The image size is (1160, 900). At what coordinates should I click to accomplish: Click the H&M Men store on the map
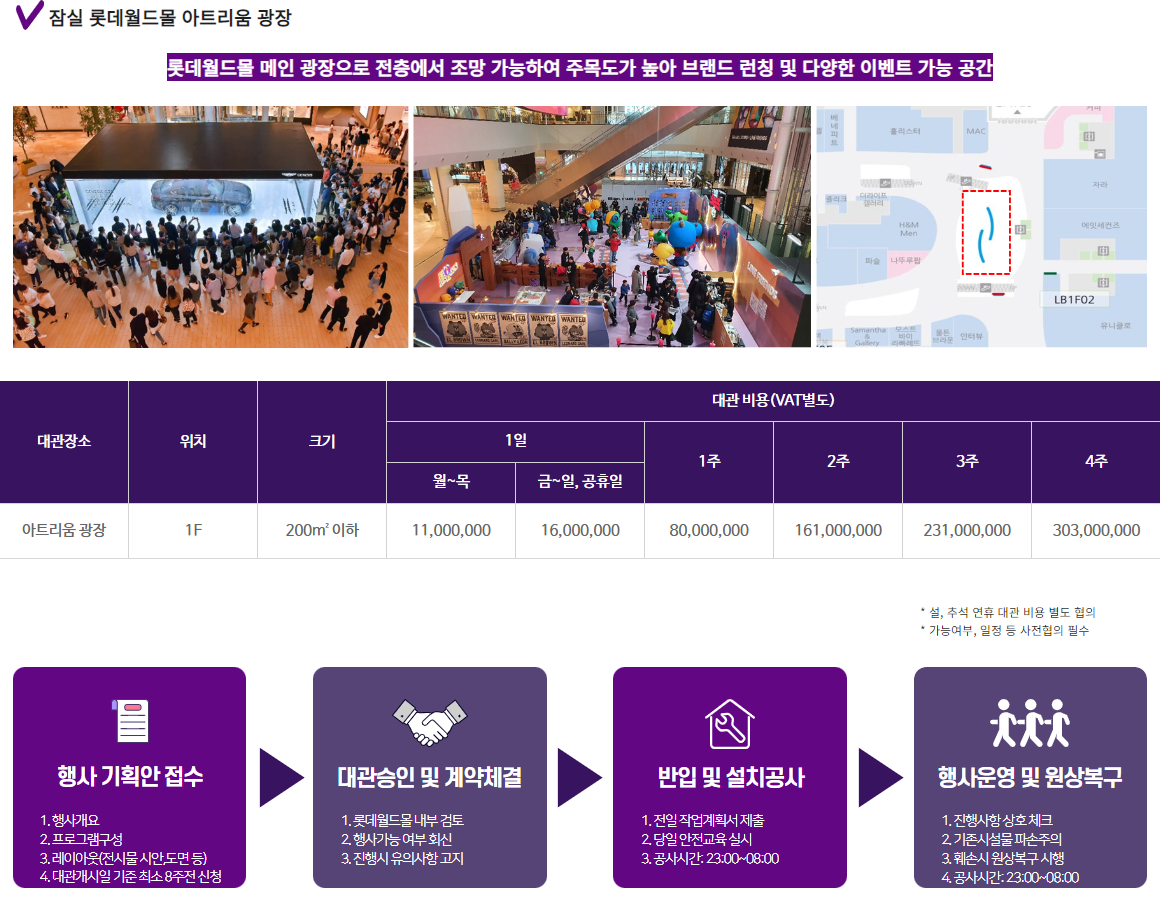[x=908, y=229]
